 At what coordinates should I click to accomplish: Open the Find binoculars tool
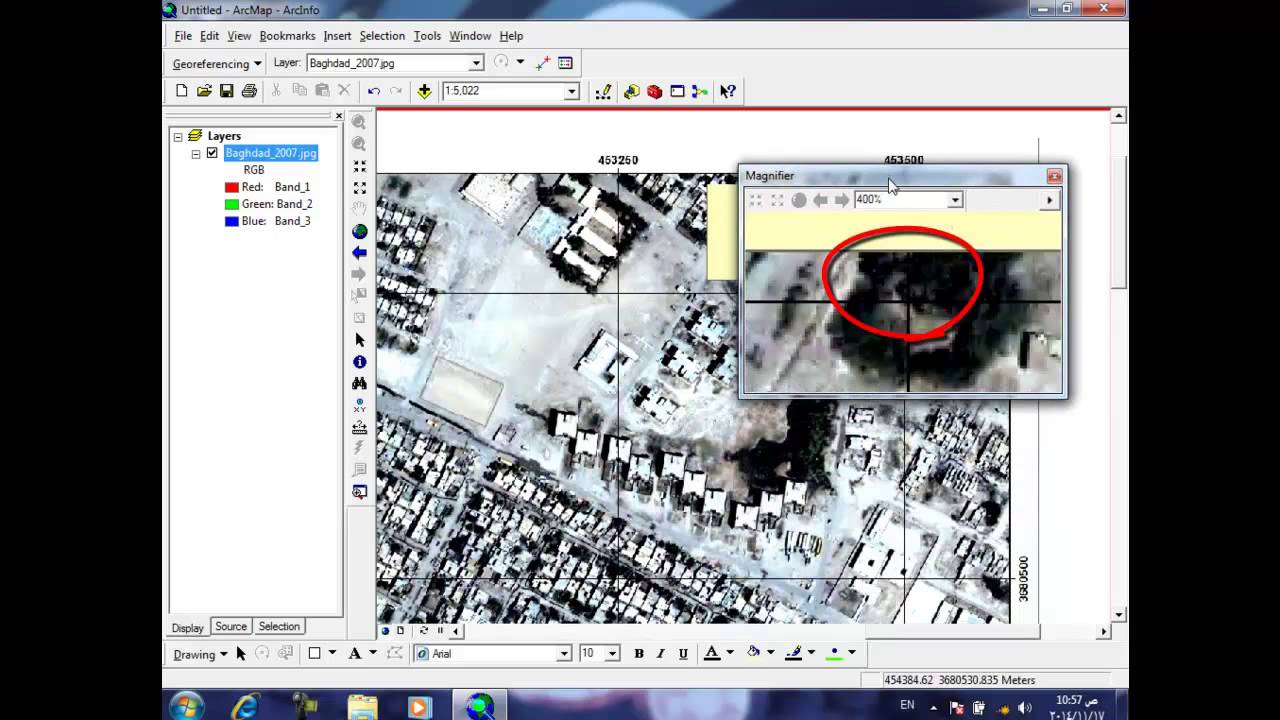(360, 383)
